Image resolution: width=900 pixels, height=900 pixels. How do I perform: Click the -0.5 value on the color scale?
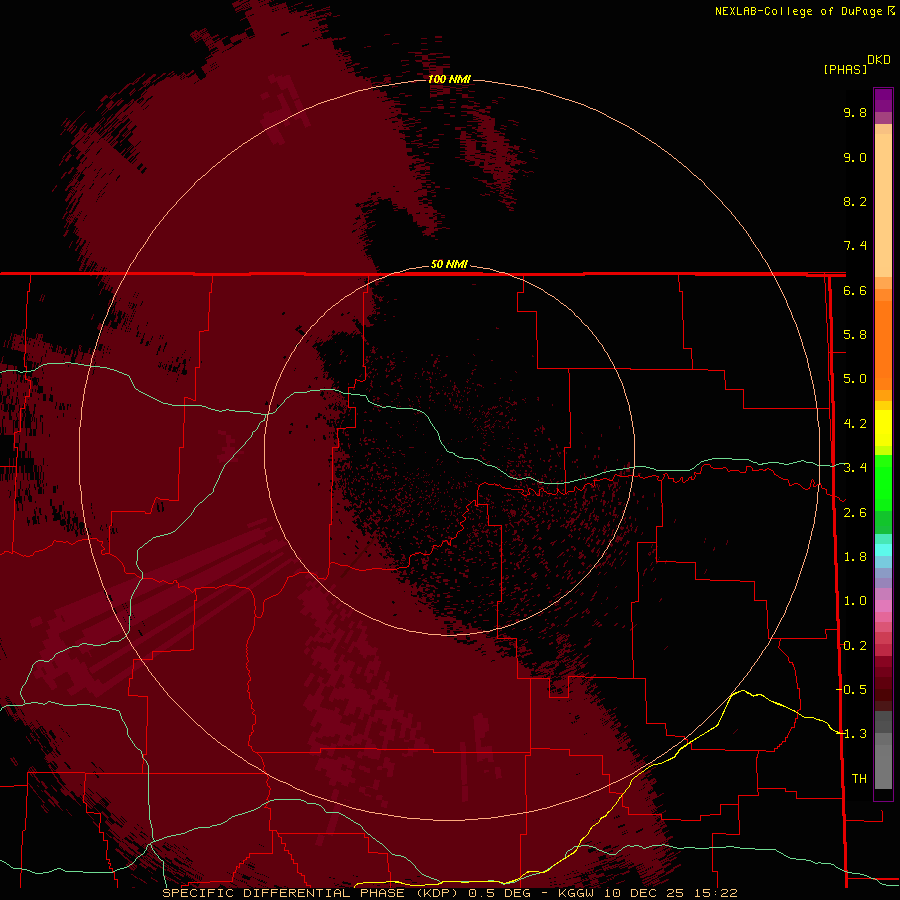pos(851,690)
